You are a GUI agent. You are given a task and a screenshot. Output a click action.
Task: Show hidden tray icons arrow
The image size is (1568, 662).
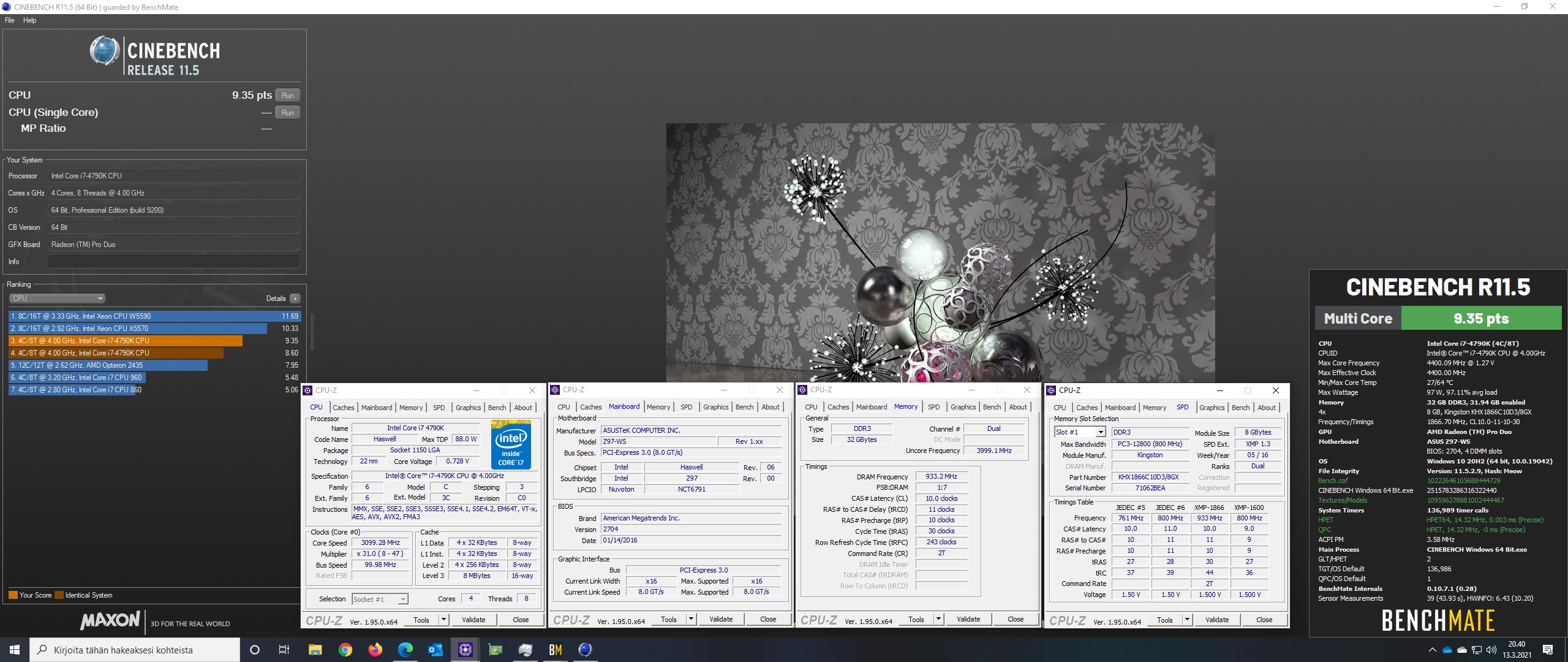pos(1432,650)
